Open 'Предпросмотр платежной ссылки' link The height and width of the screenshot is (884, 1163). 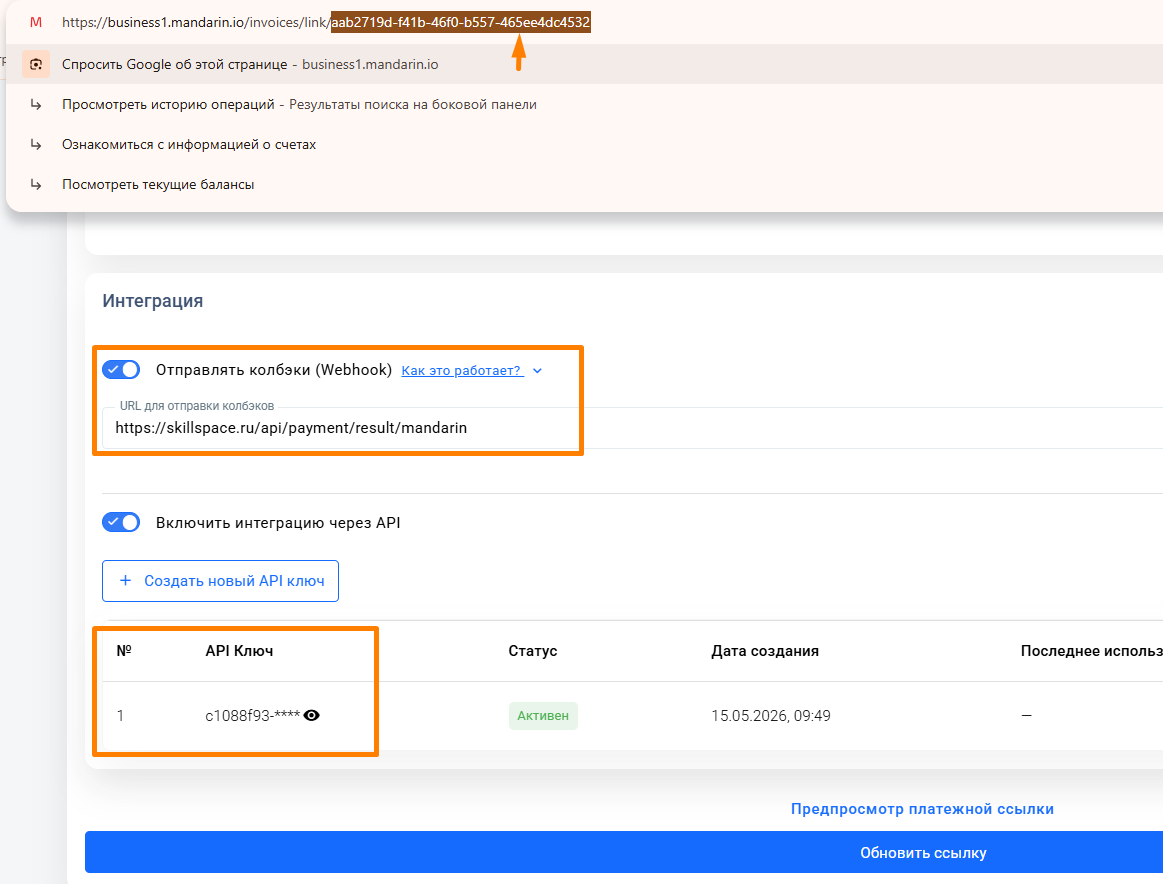pos(922,809)
